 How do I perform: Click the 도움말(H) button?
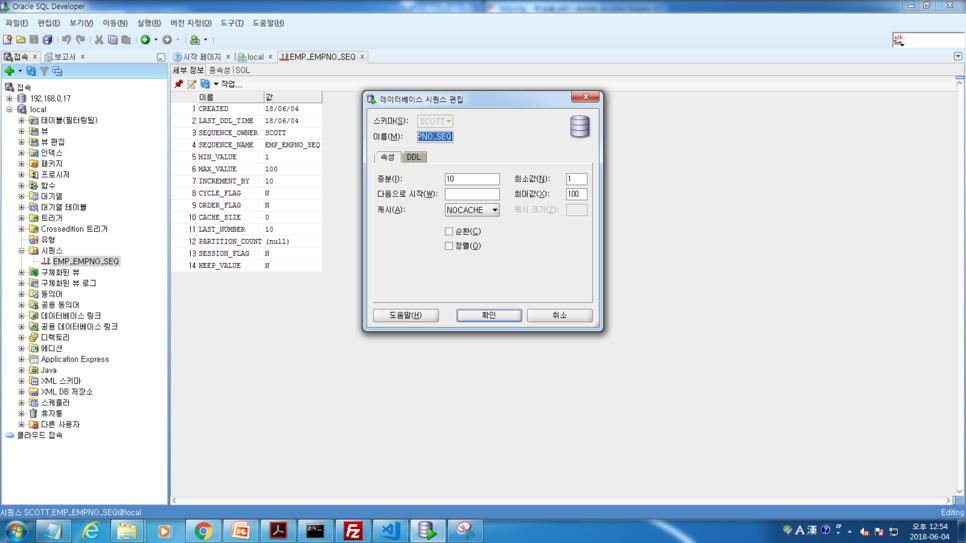(405, 315)
